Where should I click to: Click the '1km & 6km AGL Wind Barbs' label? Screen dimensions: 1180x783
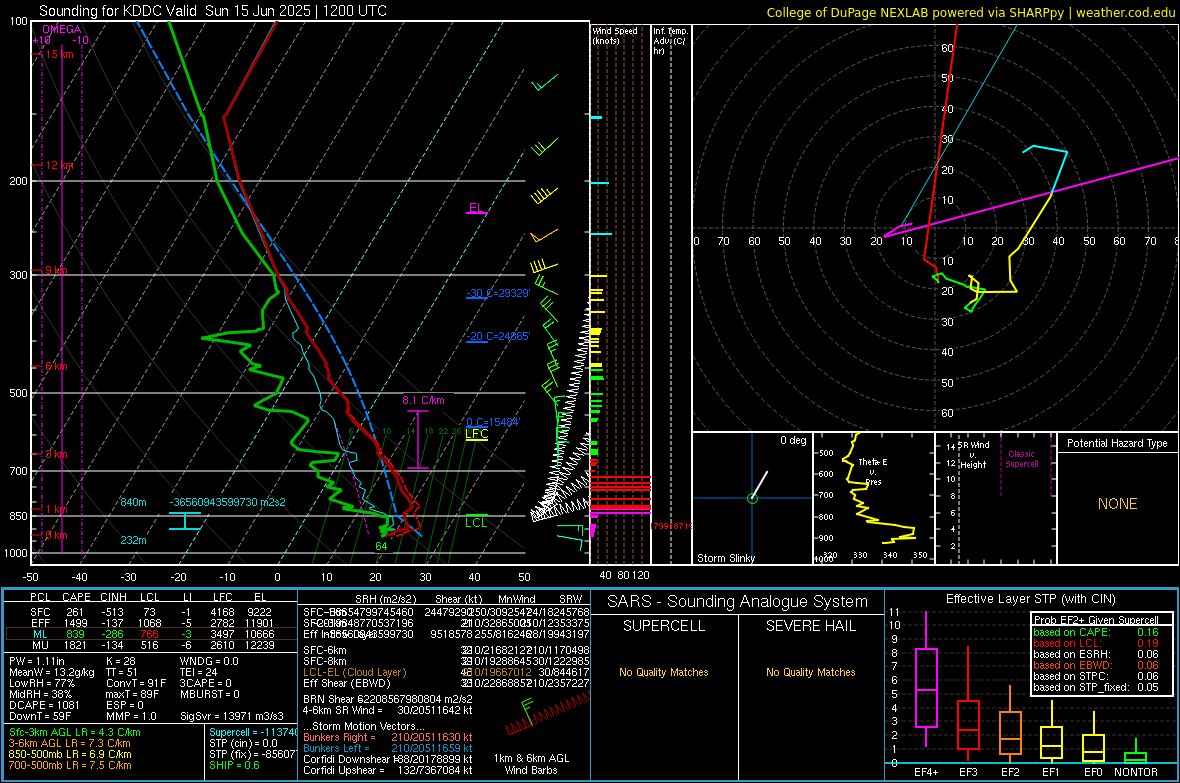tap(531, 764)
